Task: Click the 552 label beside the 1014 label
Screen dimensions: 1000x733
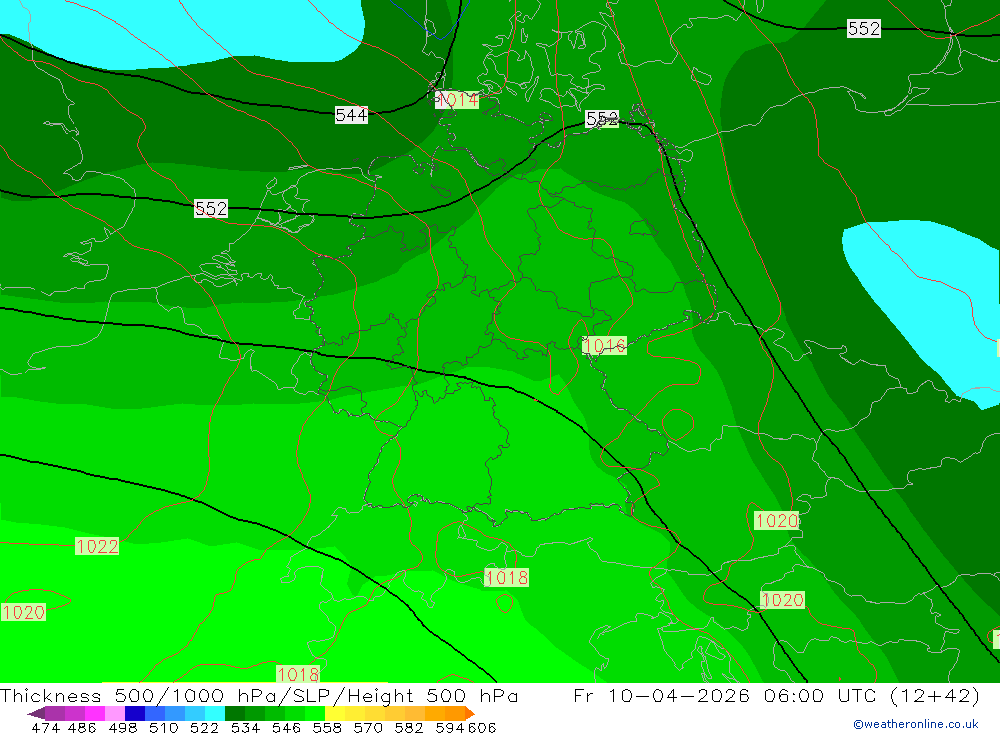Action: pos(602,119)
